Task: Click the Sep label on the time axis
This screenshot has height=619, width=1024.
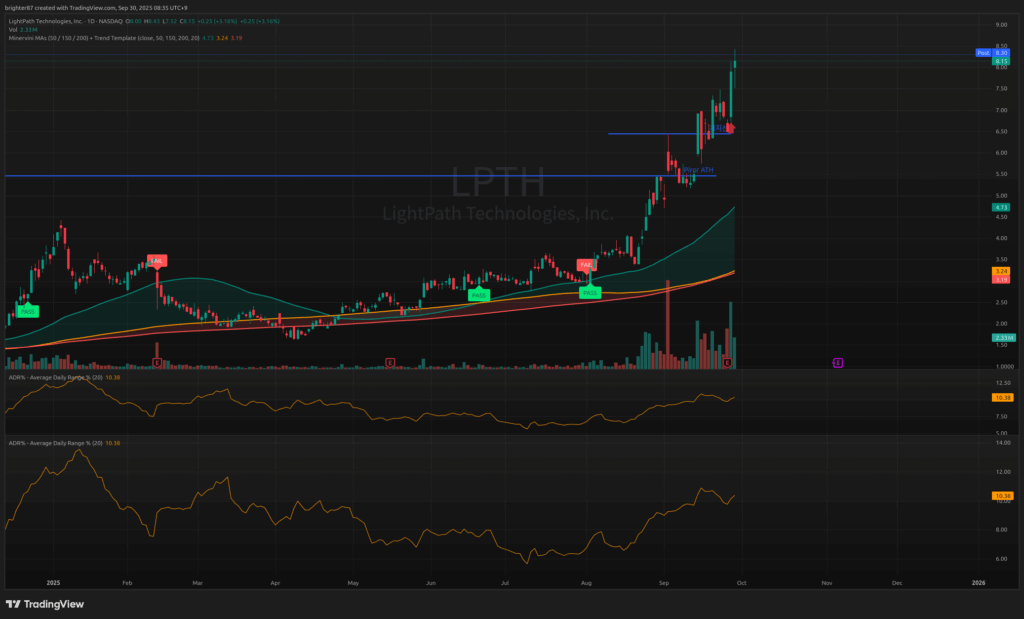Action: pyautogui.click(x=664, y=582)
